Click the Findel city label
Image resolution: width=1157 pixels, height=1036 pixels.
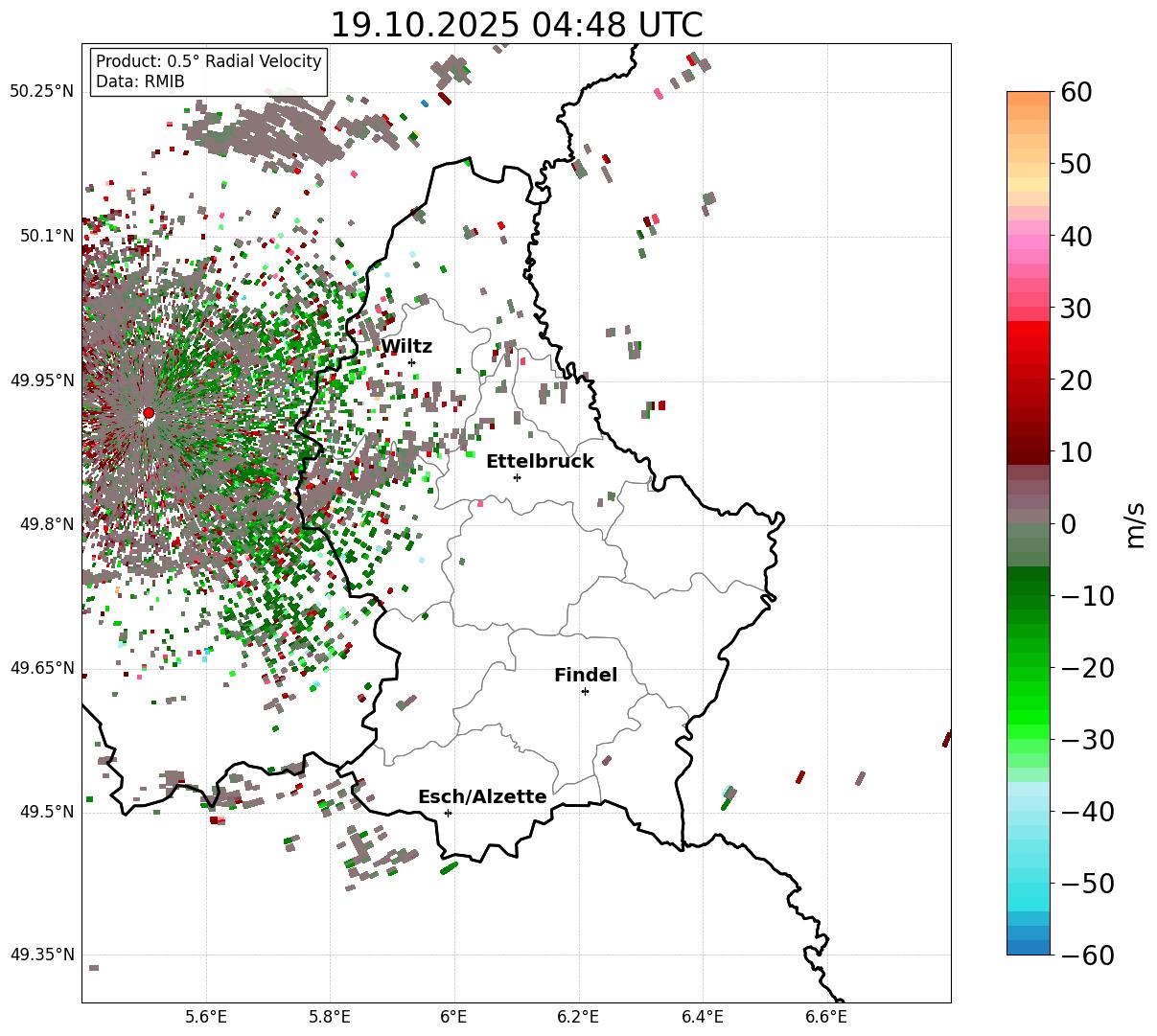[x=586, y=676]
